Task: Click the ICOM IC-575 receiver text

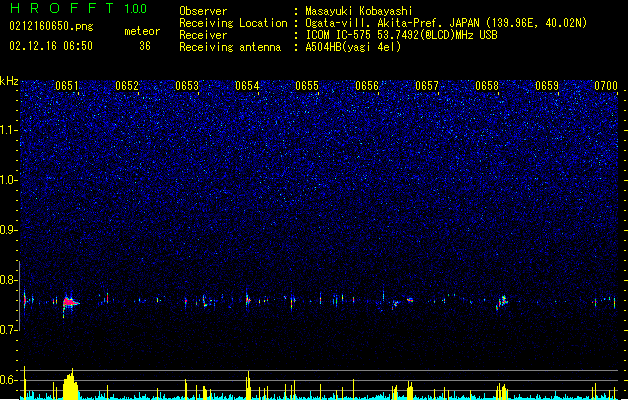Action: 402,35
